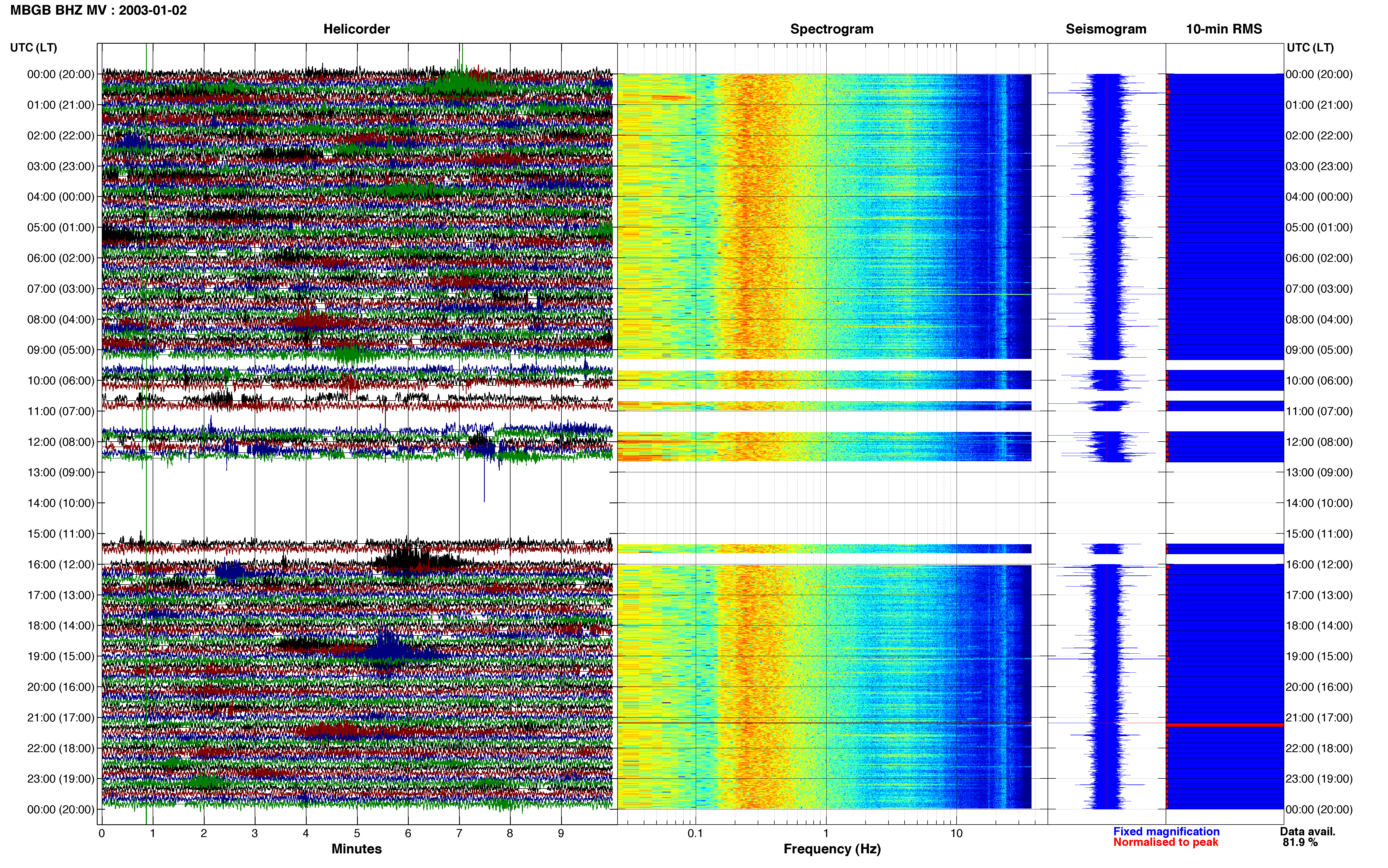Click the "UTC (LT)" label above the left time axis
This screenshot has width=1388, height=868.
tap(34, 48)
